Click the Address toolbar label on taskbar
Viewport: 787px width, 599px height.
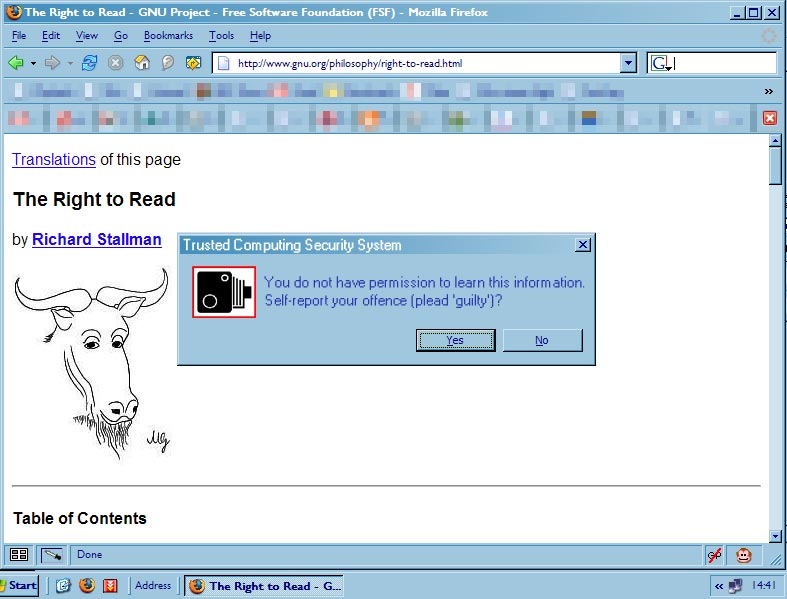[153, 585]
